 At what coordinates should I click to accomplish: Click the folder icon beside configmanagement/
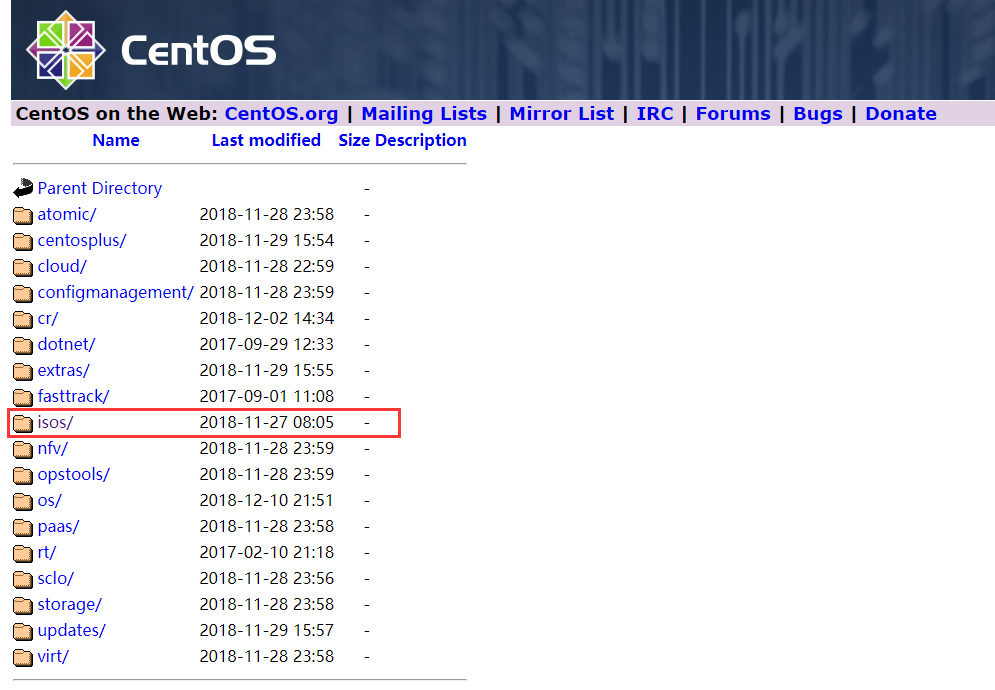[x=23, y=293]
